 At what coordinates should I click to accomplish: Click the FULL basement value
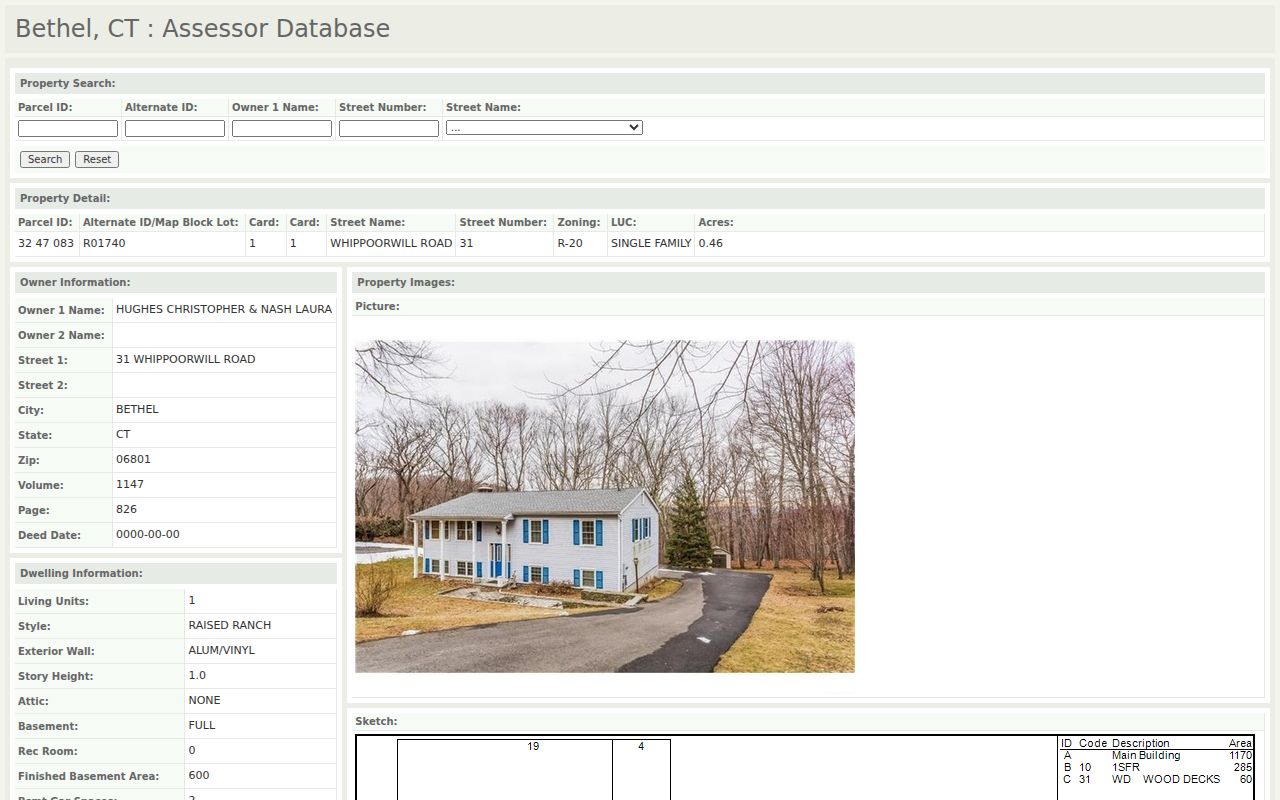tap(202, 726)
